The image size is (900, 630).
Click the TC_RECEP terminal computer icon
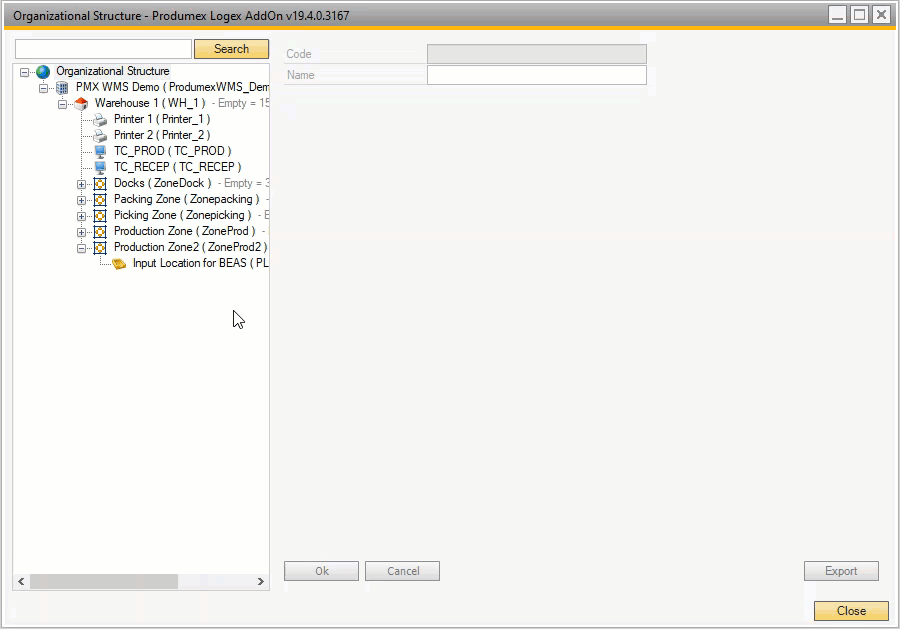click(100, 168)
